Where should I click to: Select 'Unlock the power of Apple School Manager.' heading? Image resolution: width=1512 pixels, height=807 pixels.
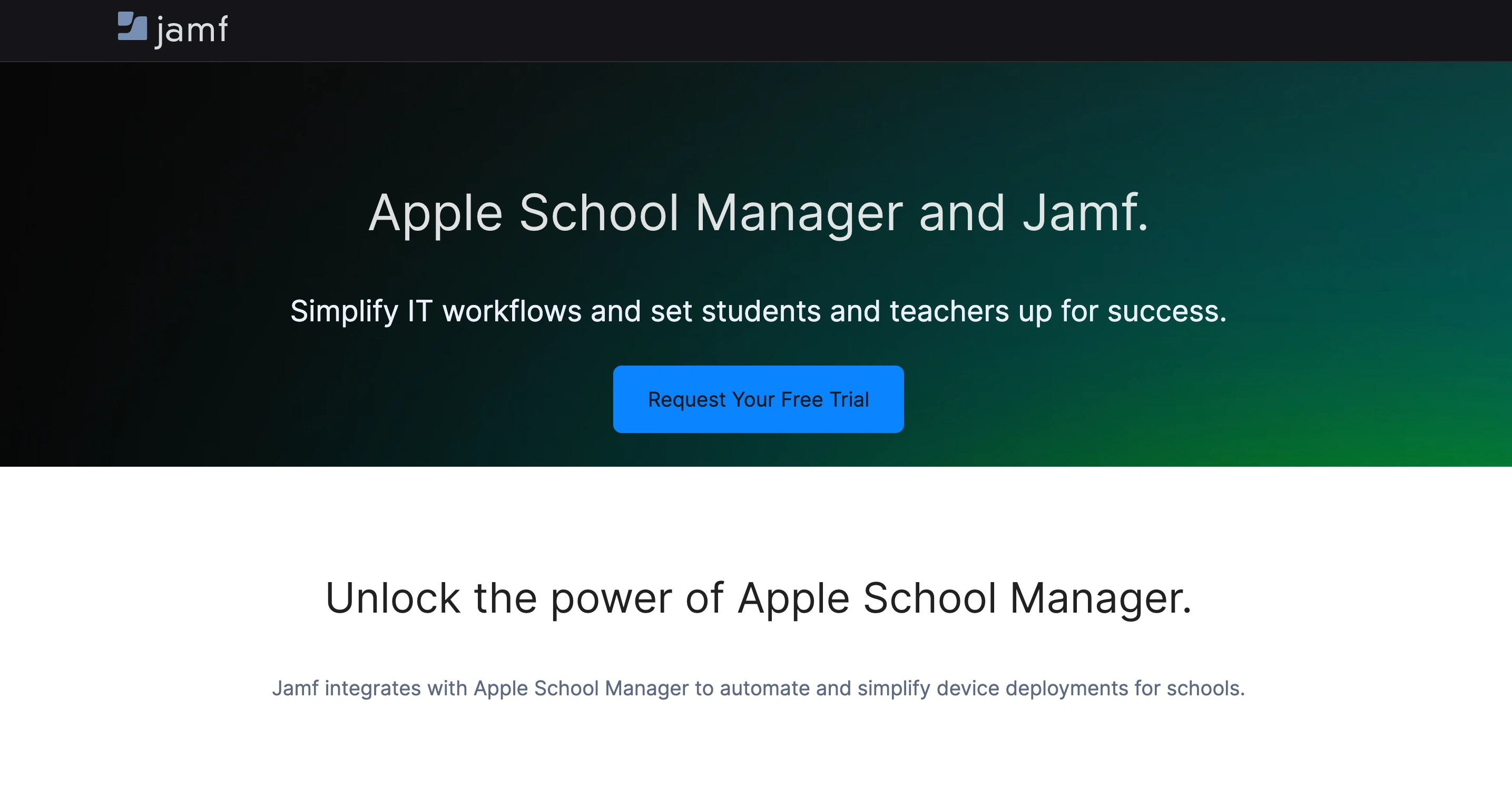758,598
